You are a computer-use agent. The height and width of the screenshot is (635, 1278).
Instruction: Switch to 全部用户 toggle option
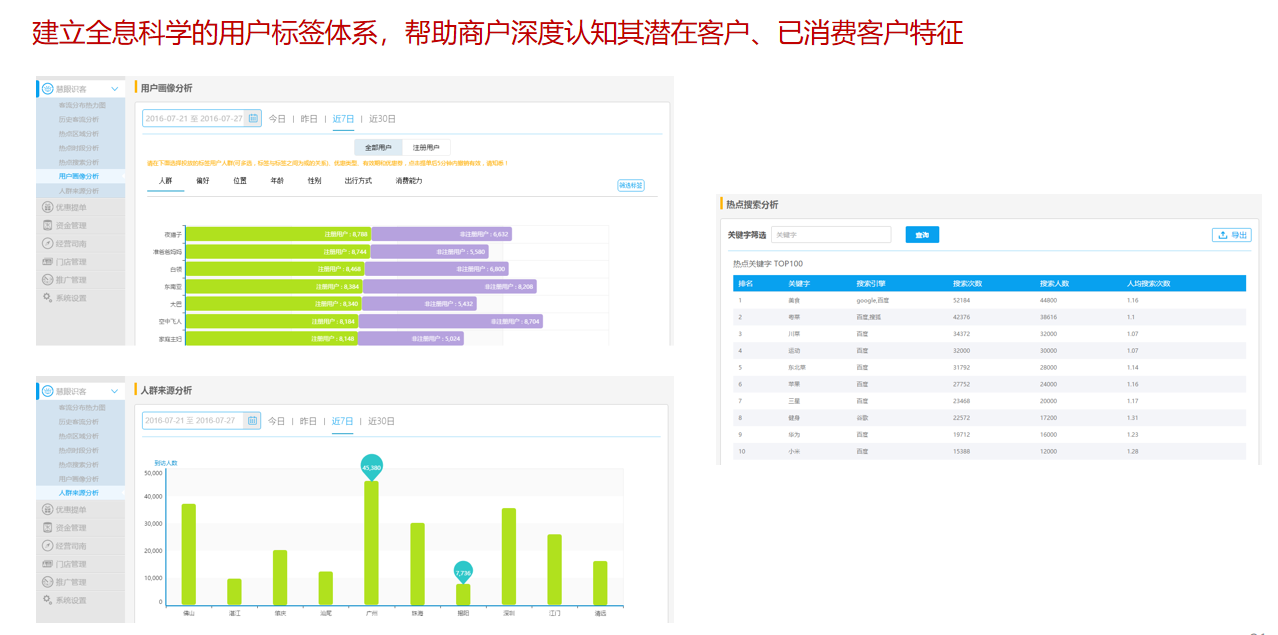pyautogui.click(x=378, y=147)
